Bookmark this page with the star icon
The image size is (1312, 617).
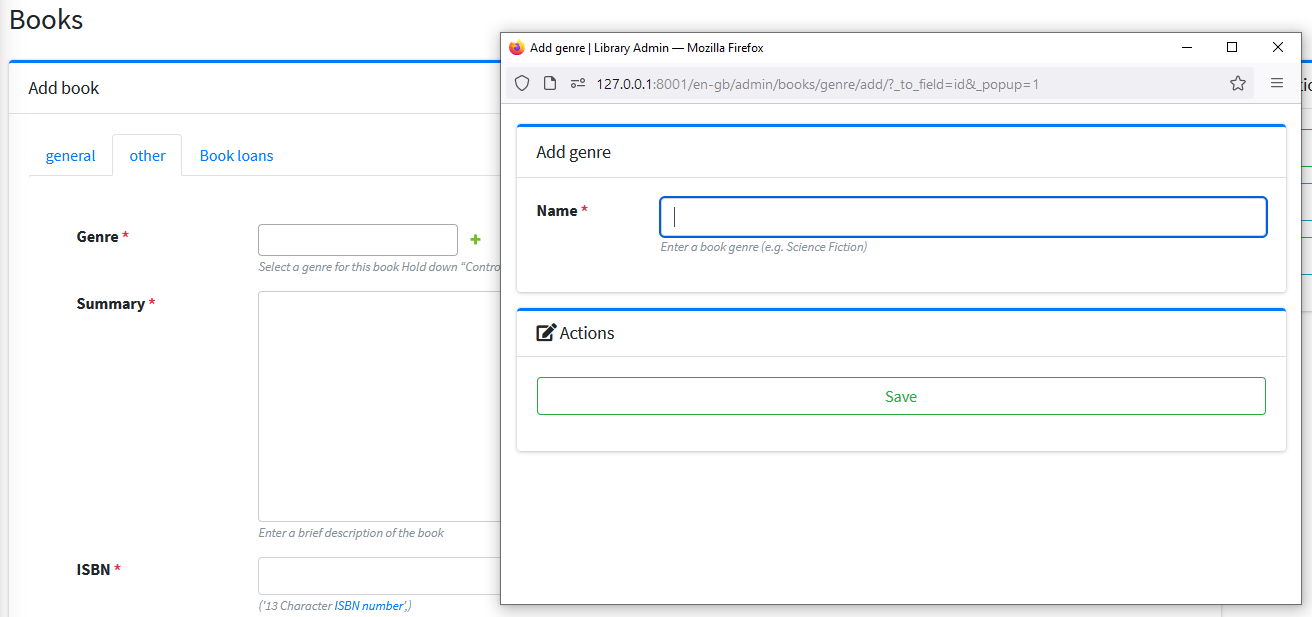1238,84
